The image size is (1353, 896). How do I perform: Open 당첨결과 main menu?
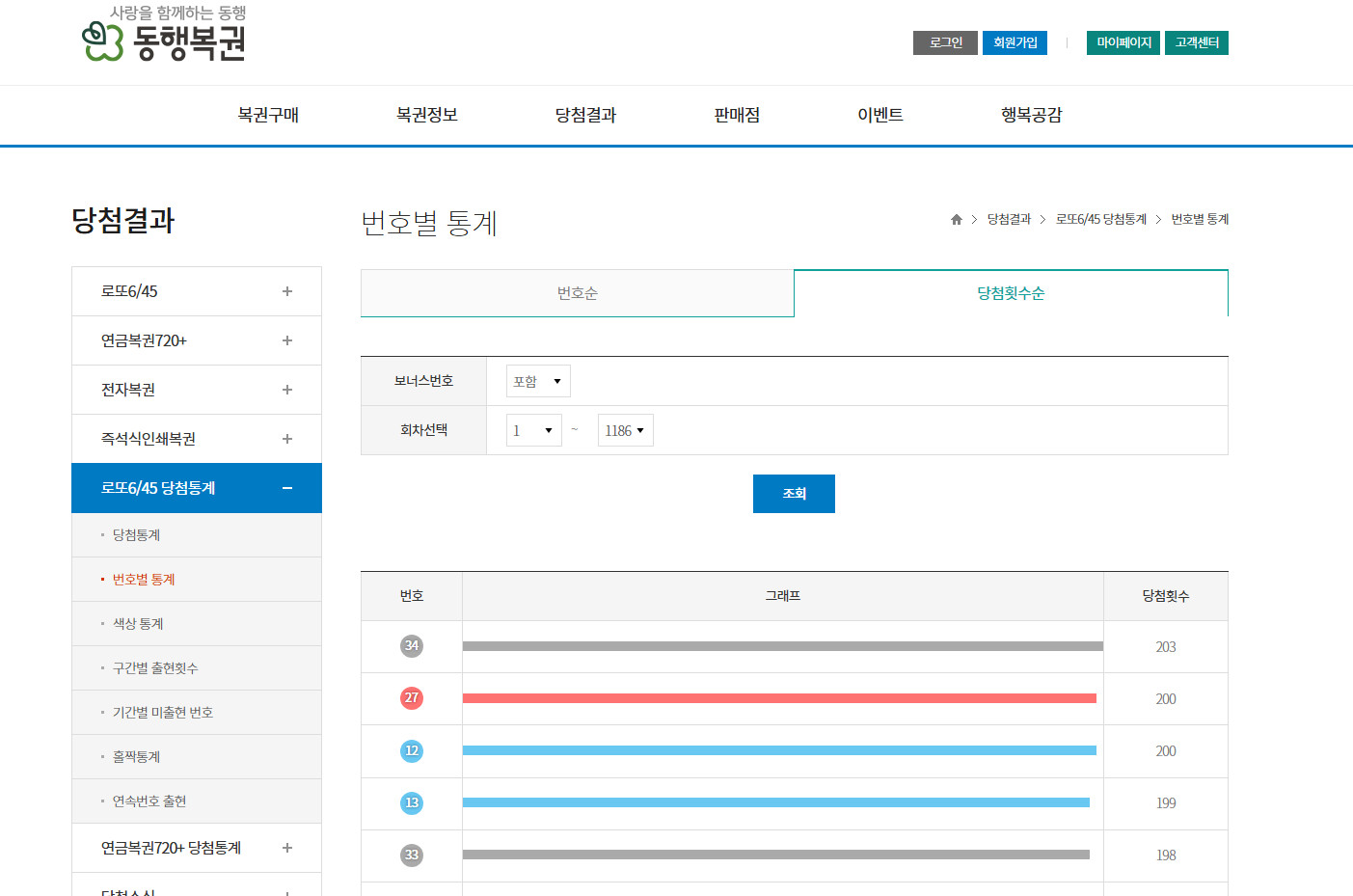585,115
